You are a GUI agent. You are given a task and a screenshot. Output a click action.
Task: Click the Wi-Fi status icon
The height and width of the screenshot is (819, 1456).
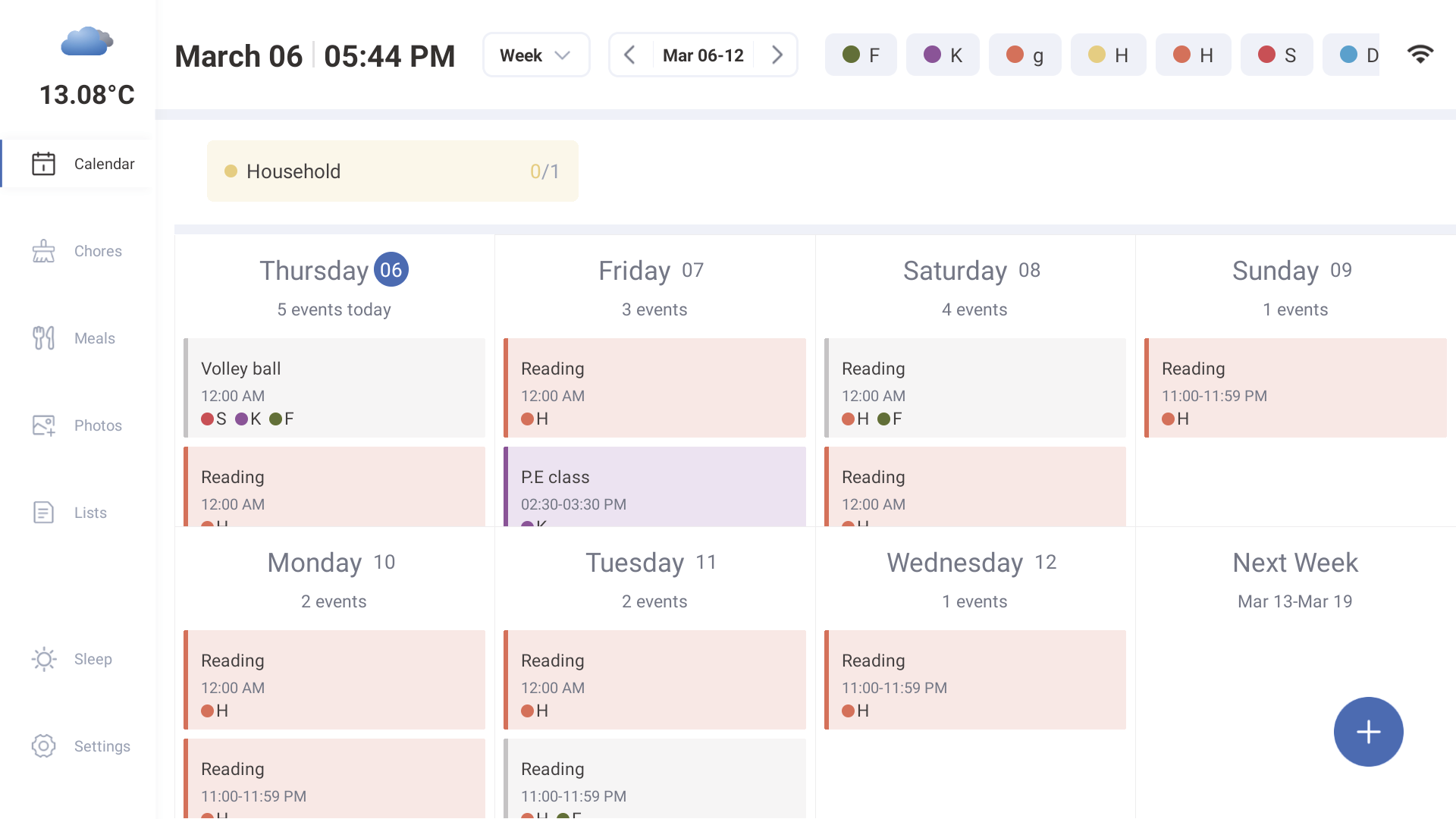1422,54
